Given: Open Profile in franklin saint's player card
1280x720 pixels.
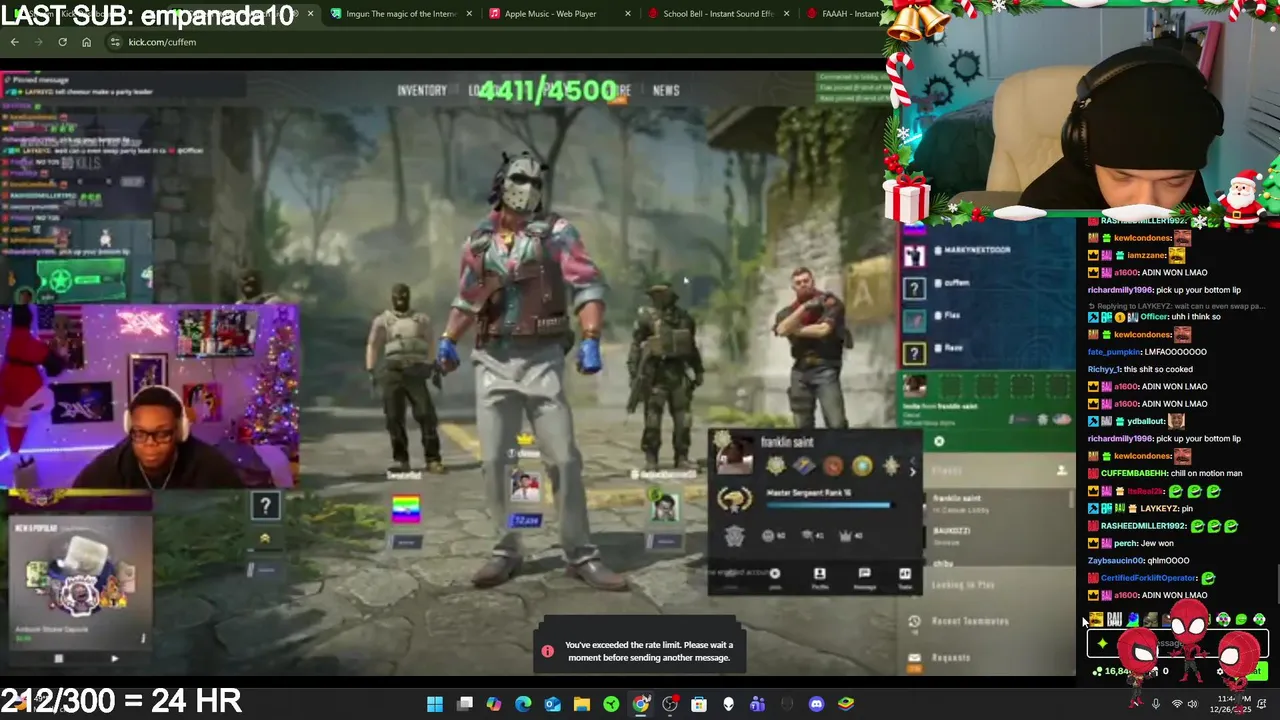Looking at the screenshot, I should [819, 577].
